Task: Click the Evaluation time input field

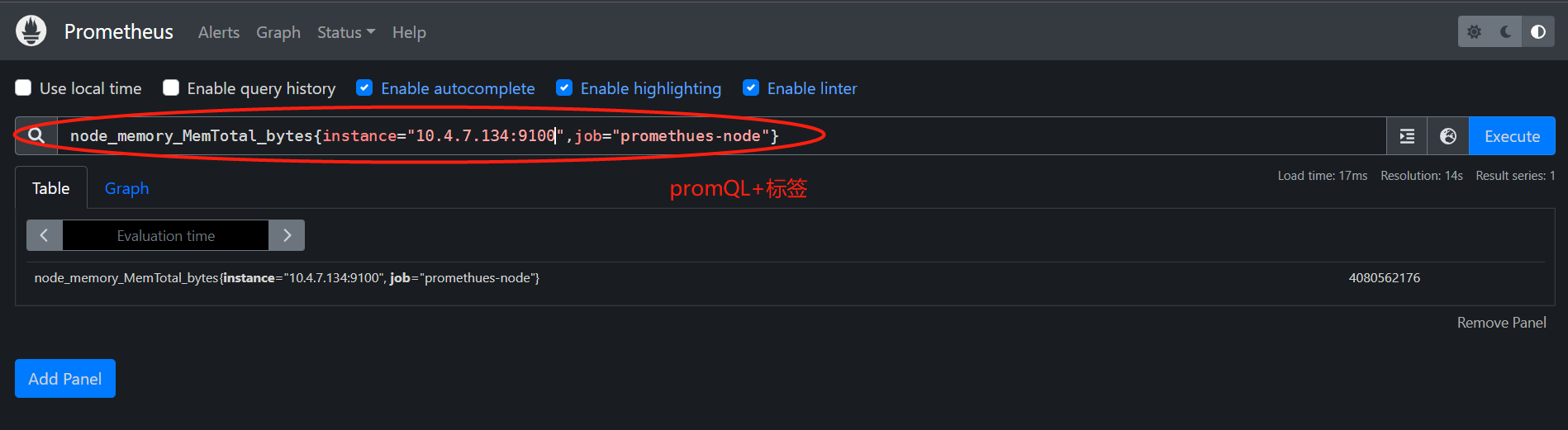Action: coord(165,235)
